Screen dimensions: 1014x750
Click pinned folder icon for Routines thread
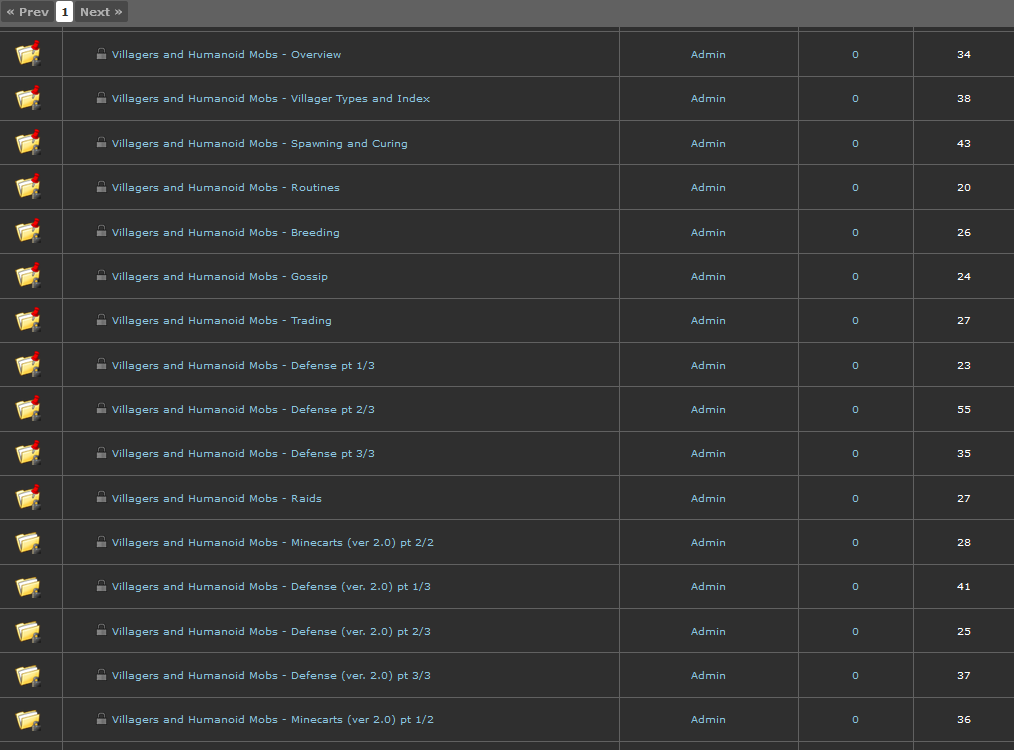(28, 186)
